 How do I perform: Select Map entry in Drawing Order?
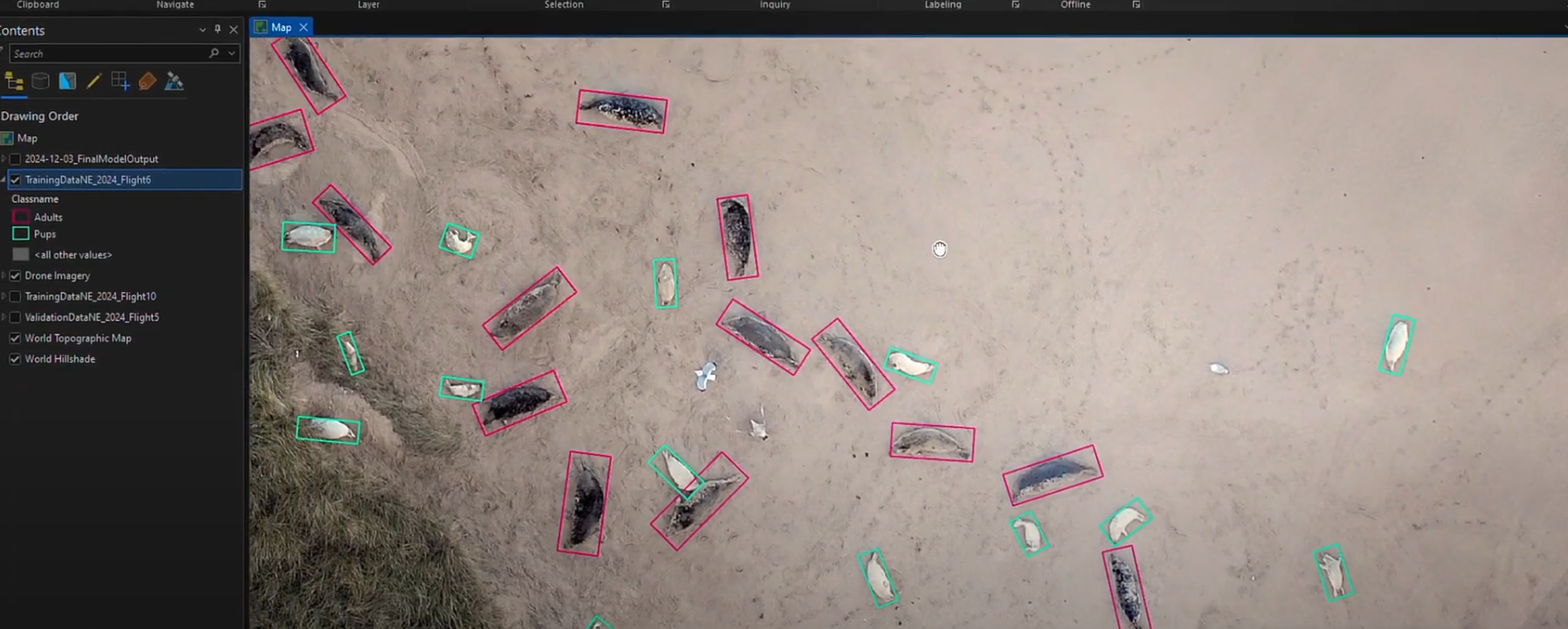coord(27,138)
